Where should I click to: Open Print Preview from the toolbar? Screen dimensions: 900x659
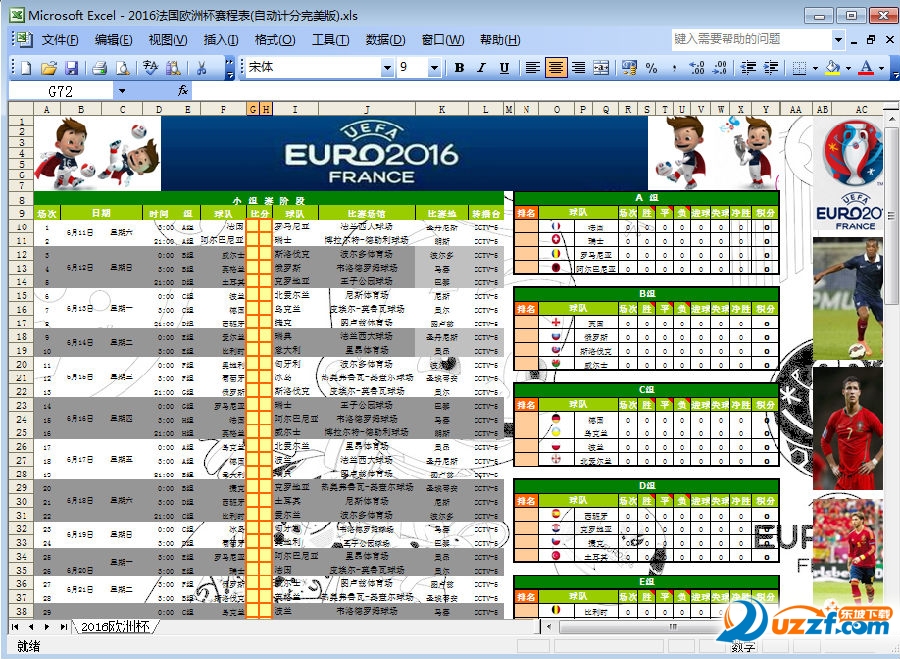pyautogui.click(x=122, y=68)
